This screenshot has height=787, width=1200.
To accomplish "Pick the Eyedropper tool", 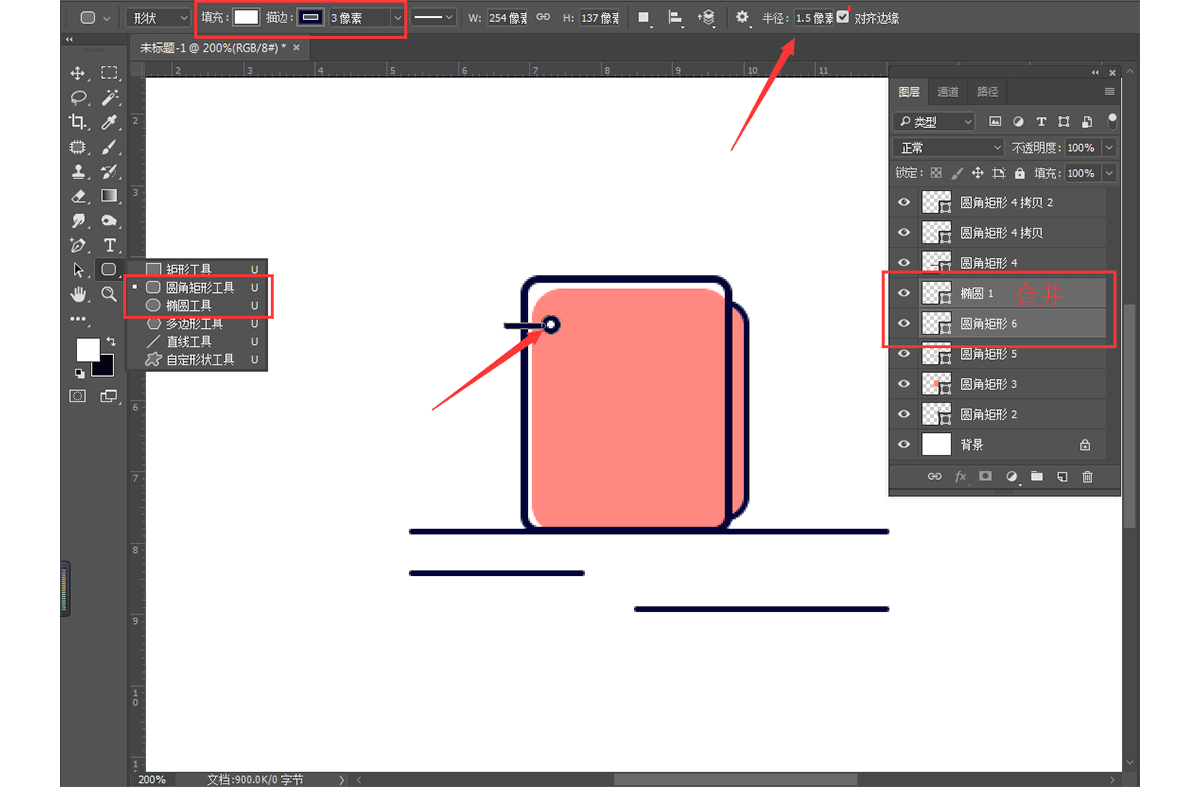I will click(109, 122).
